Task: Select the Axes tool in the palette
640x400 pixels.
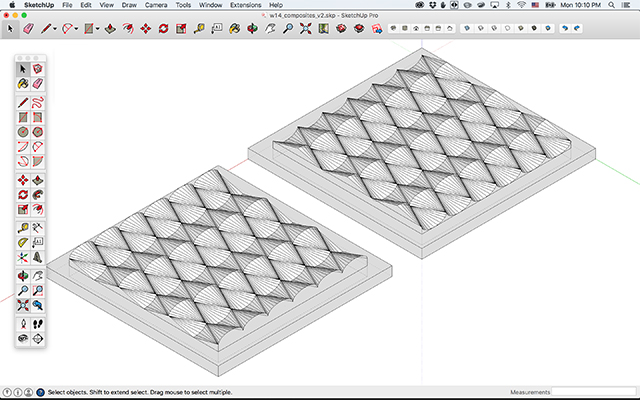Action: [x=23, y=257]
